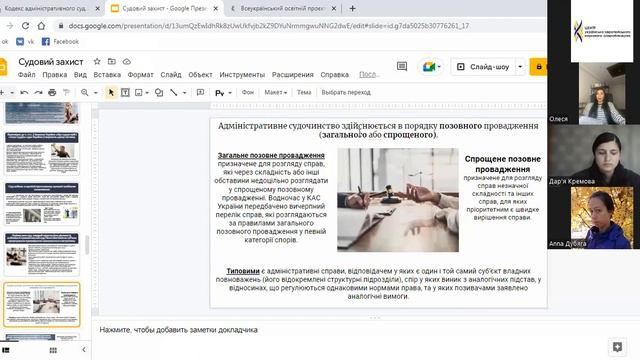Image resolution: width=640 pixels, height=360 pixels.
Task: Switch to grid view of slides
Action: point(53,350)
